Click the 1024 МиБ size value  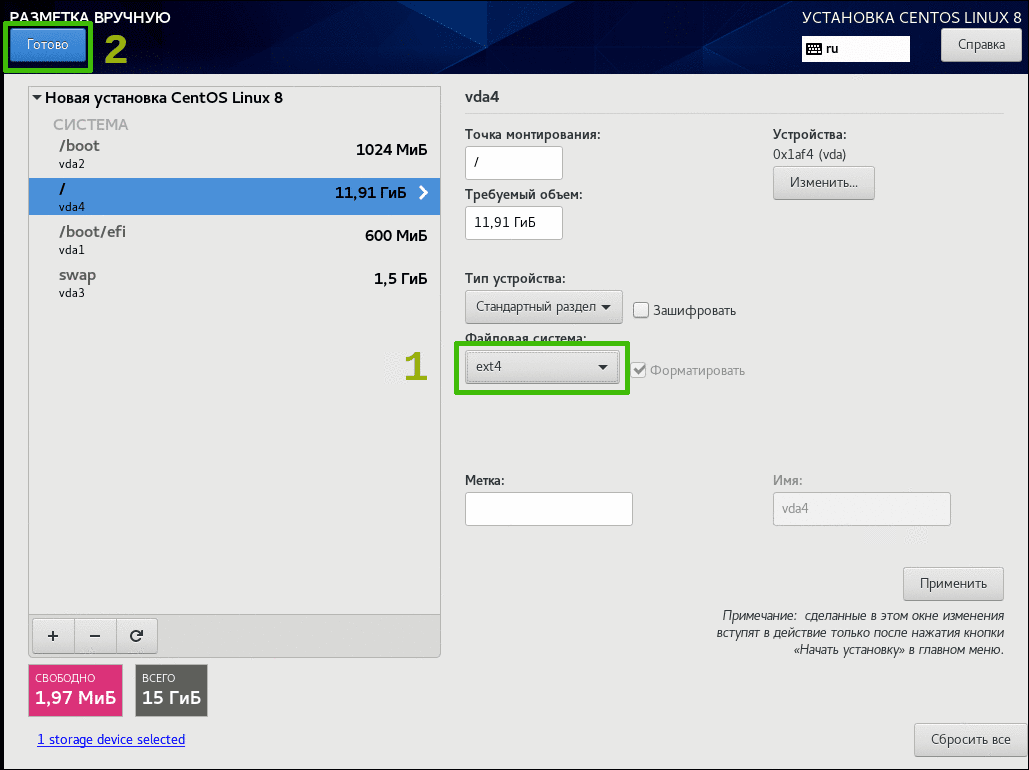pos(391,150)
